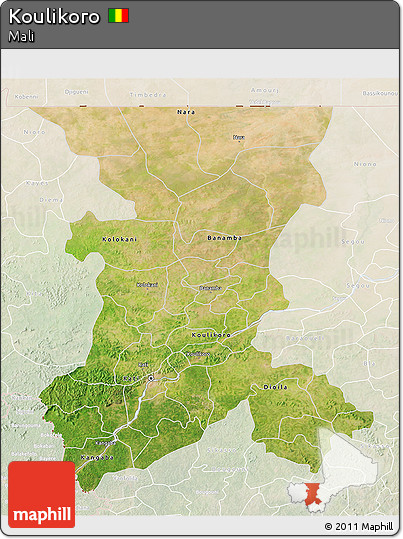Select the Koulikoro title heading

(54, 16)
